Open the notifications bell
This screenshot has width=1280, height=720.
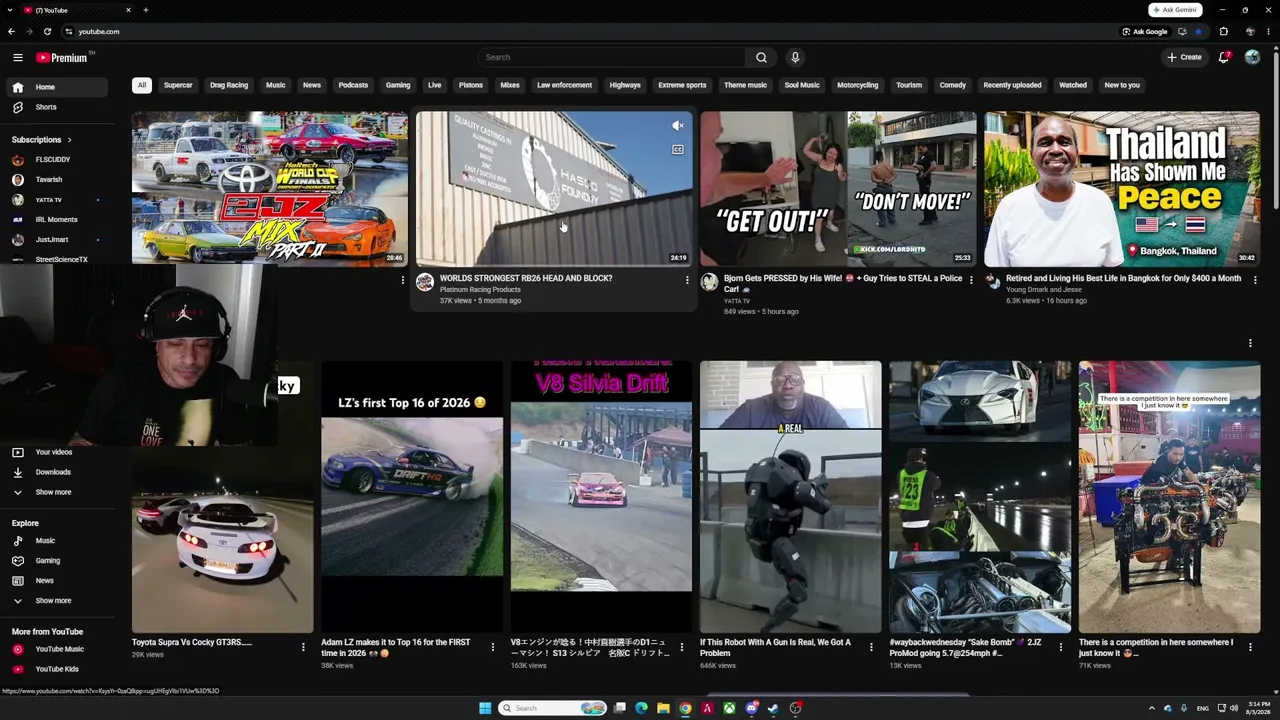[x=1224, y=57]
